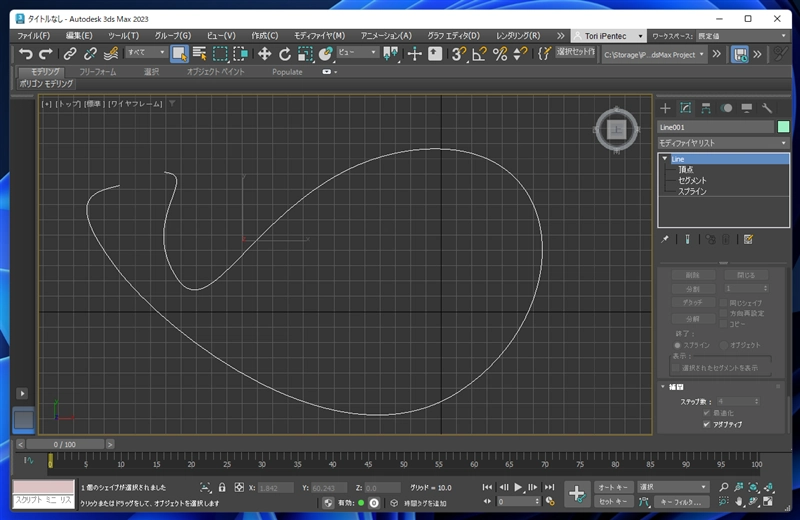Open the ビュー coordinate system dropdown

[x=357, y=52]
